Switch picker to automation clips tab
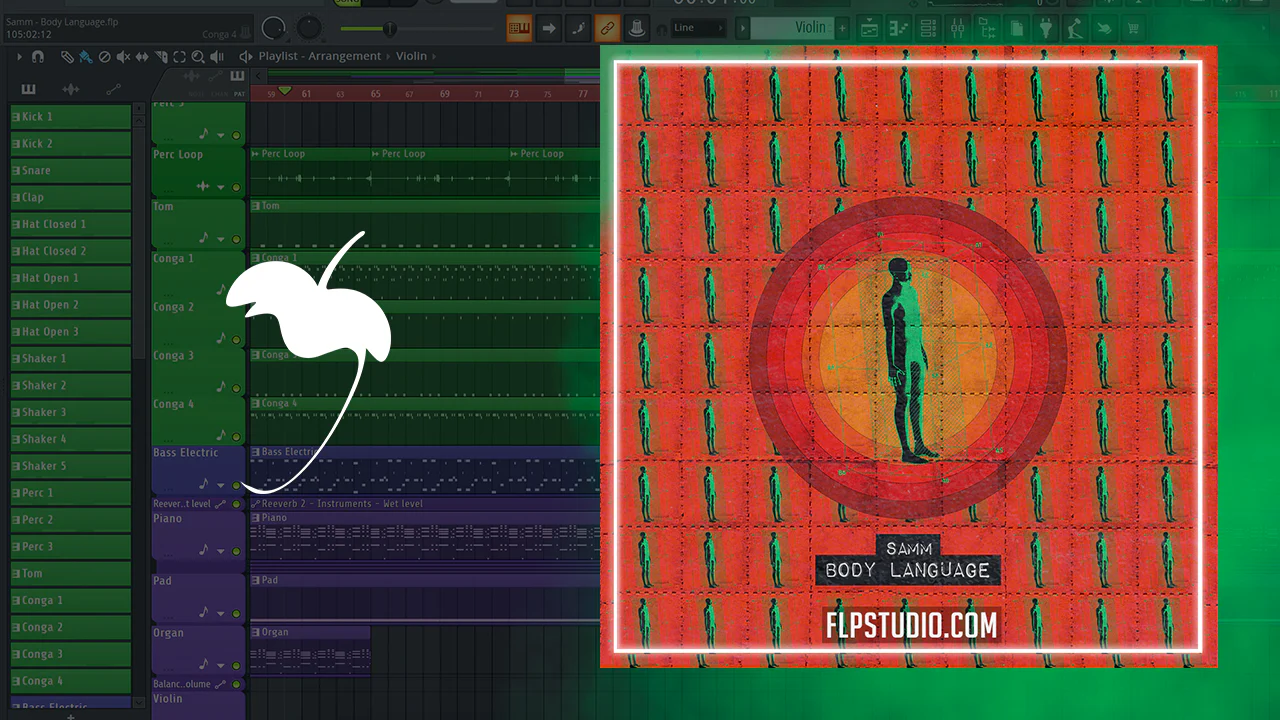Image resolution: width=1280 pixels, height=720 pixels. pos(113,89)
